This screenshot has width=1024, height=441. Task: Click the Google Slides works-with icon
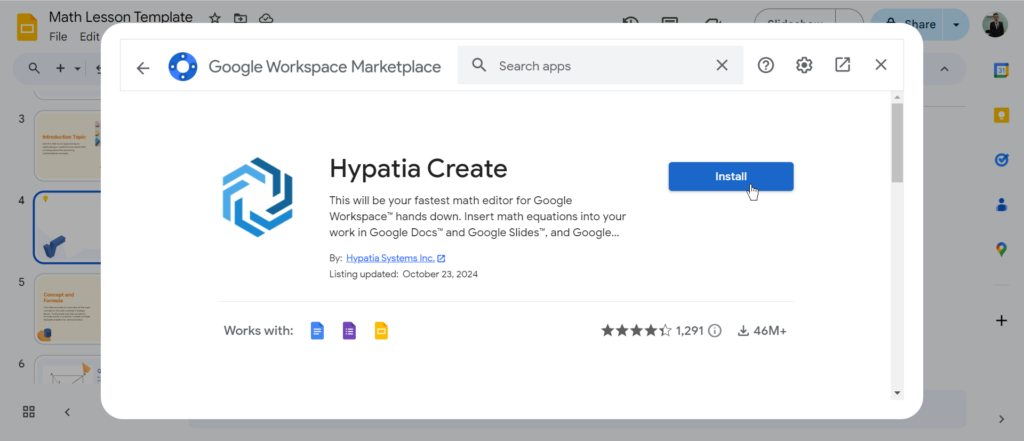[x=380, y=331]
